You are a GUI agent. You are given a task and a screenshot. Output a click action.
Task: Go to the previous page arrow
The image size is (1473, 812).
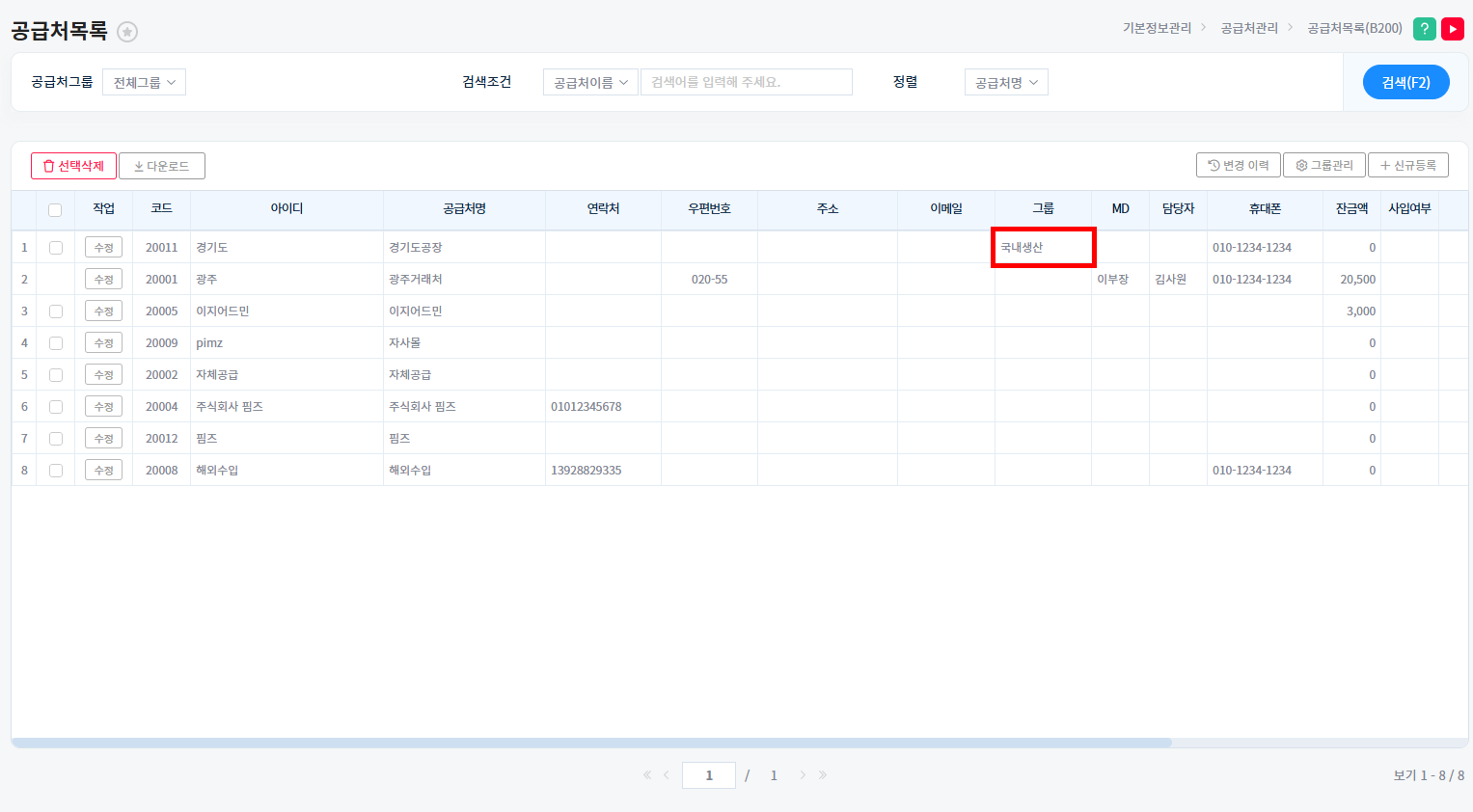(x=666, y=775)
